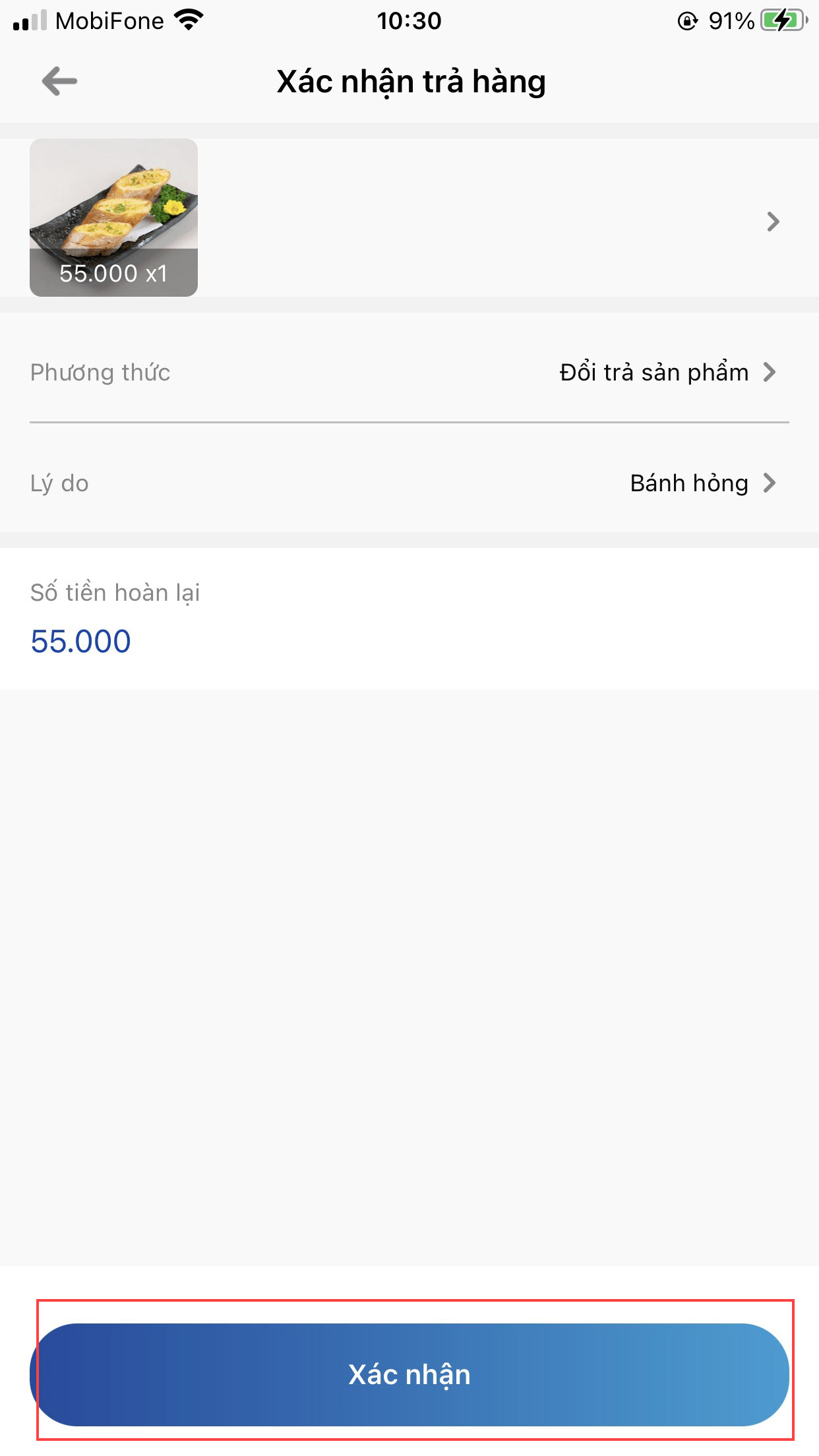Image resolution: width=819 pixels, height=1456 pixels.
Task: Tap the cellular signal bars icon
Action: [30, 21]
